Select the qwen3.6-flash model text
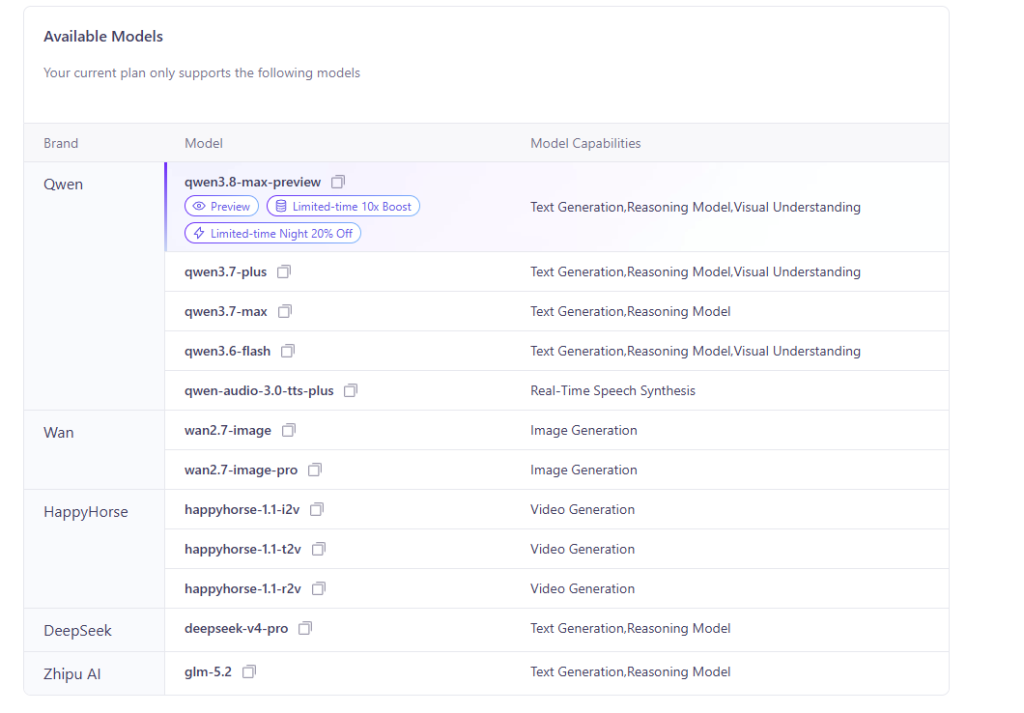Image resolution: width=1024 pixels, height=713 pixels. [x=227, y=351]
